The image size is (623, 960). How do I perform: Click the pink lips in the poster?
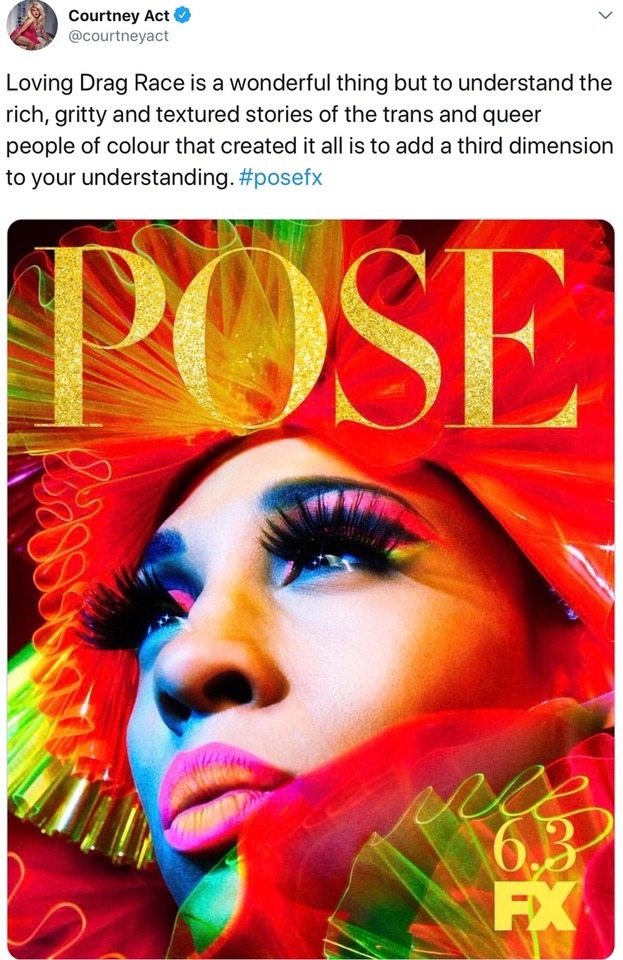[217, 796]
